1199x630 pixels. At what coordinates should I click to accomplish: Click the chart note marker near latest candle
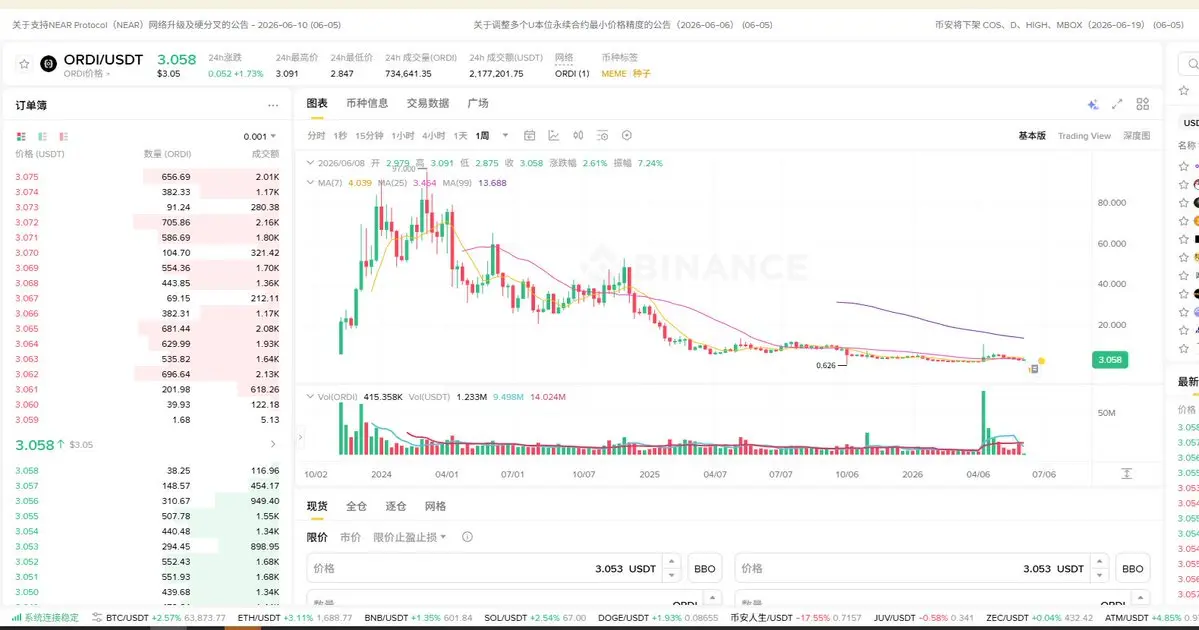1034,369
